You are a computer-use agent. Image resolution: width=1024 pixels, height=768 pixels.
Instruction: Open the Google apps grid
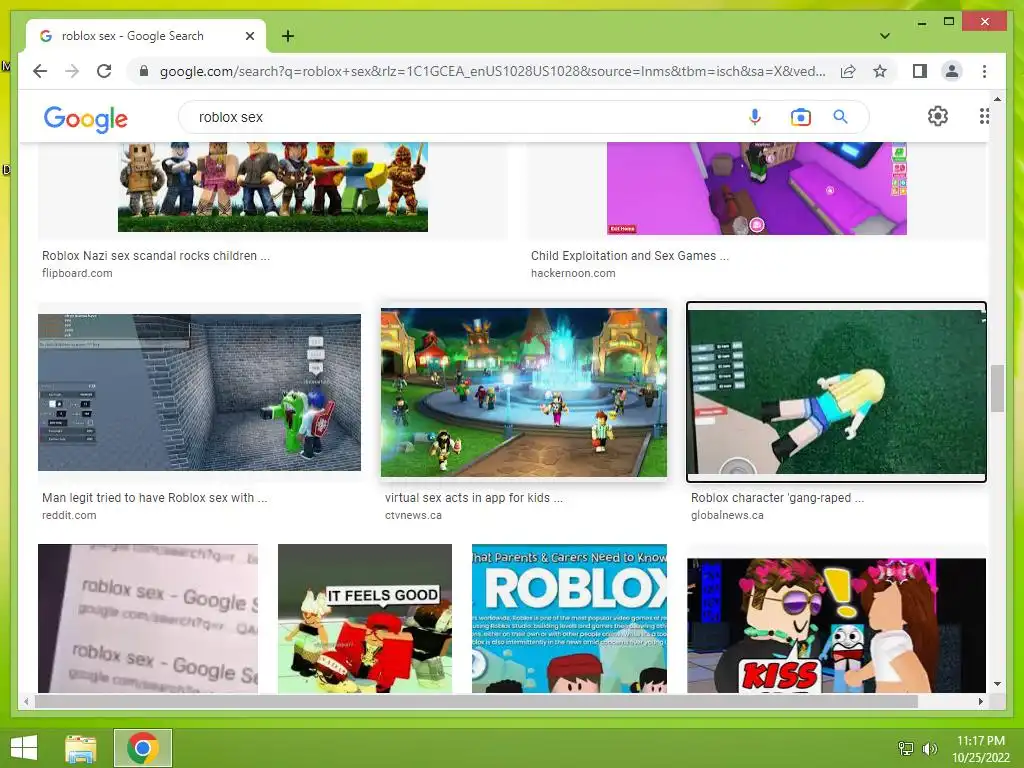coord(984,116)
